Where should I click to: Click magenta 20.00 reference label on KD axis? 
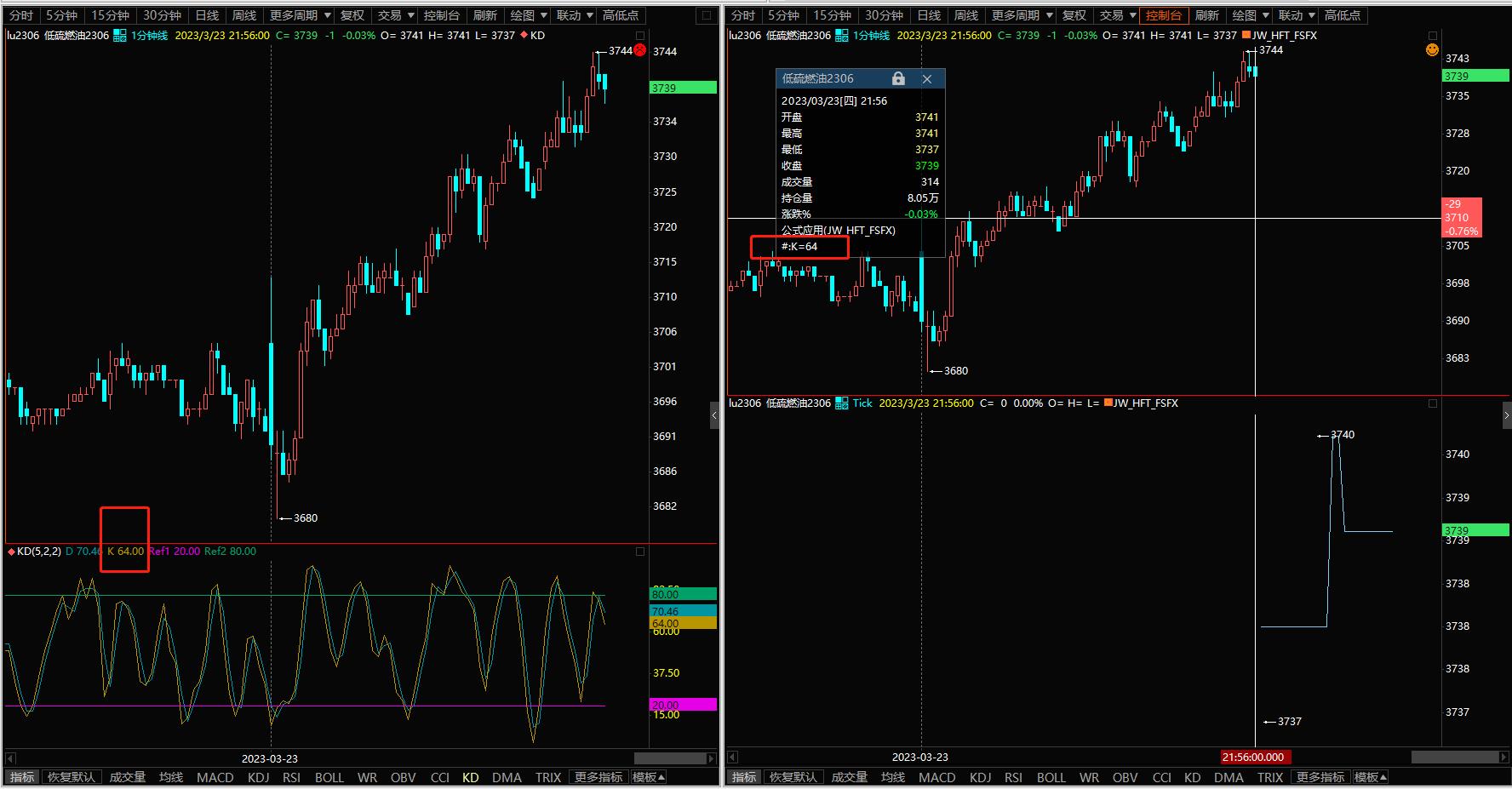pos(684,705)
